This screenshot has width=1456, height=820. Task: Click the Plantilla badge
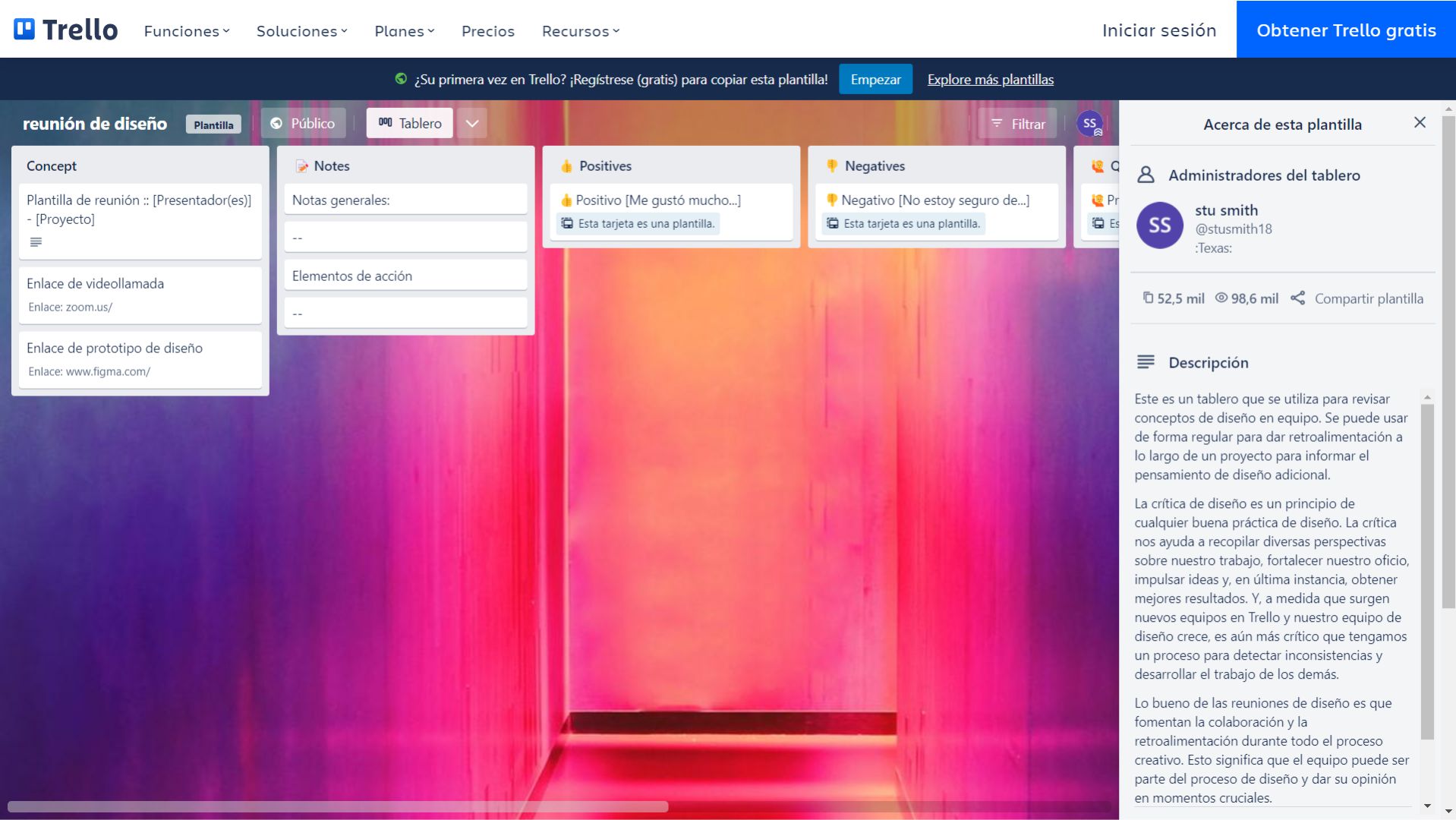[x=213, y=125]
